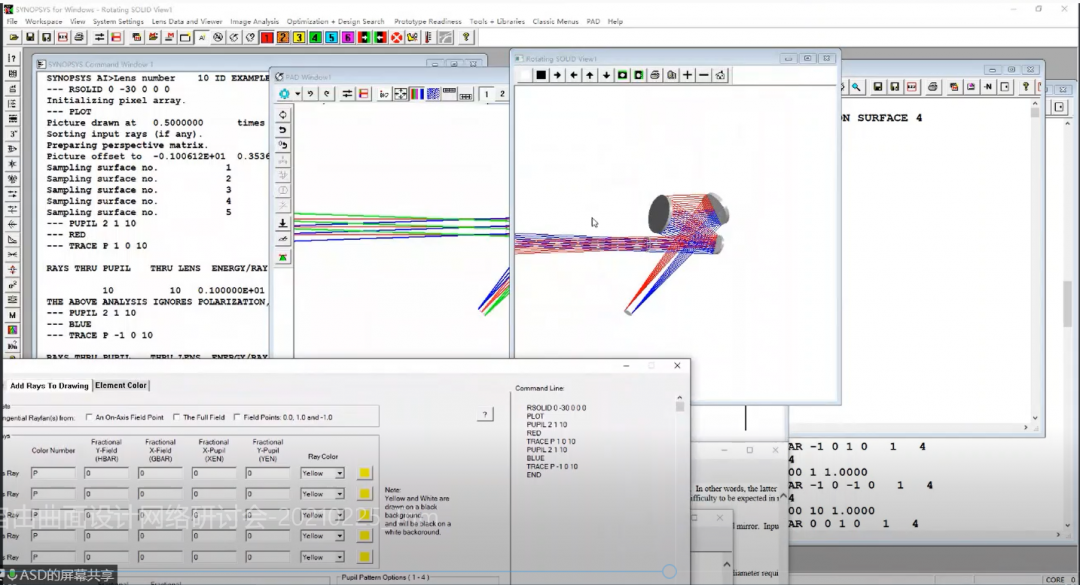Viewport: 1080px width, 585px height.
Task: Select configuration button number 6 in magenta
Action: (x=348, y=37)
